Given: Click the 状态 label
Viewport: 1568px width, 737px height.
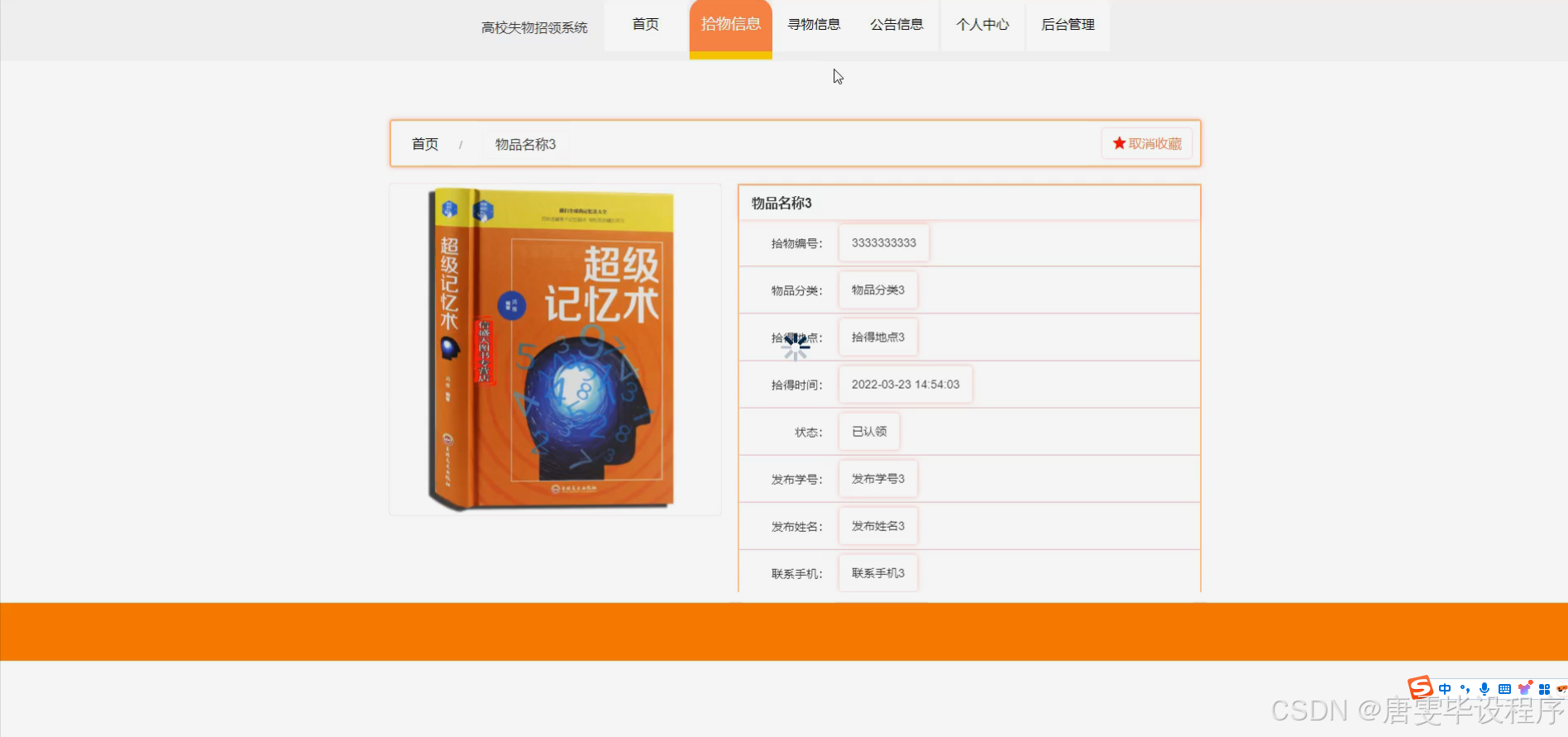Looking at the screenshot, I should coord(809,433).
